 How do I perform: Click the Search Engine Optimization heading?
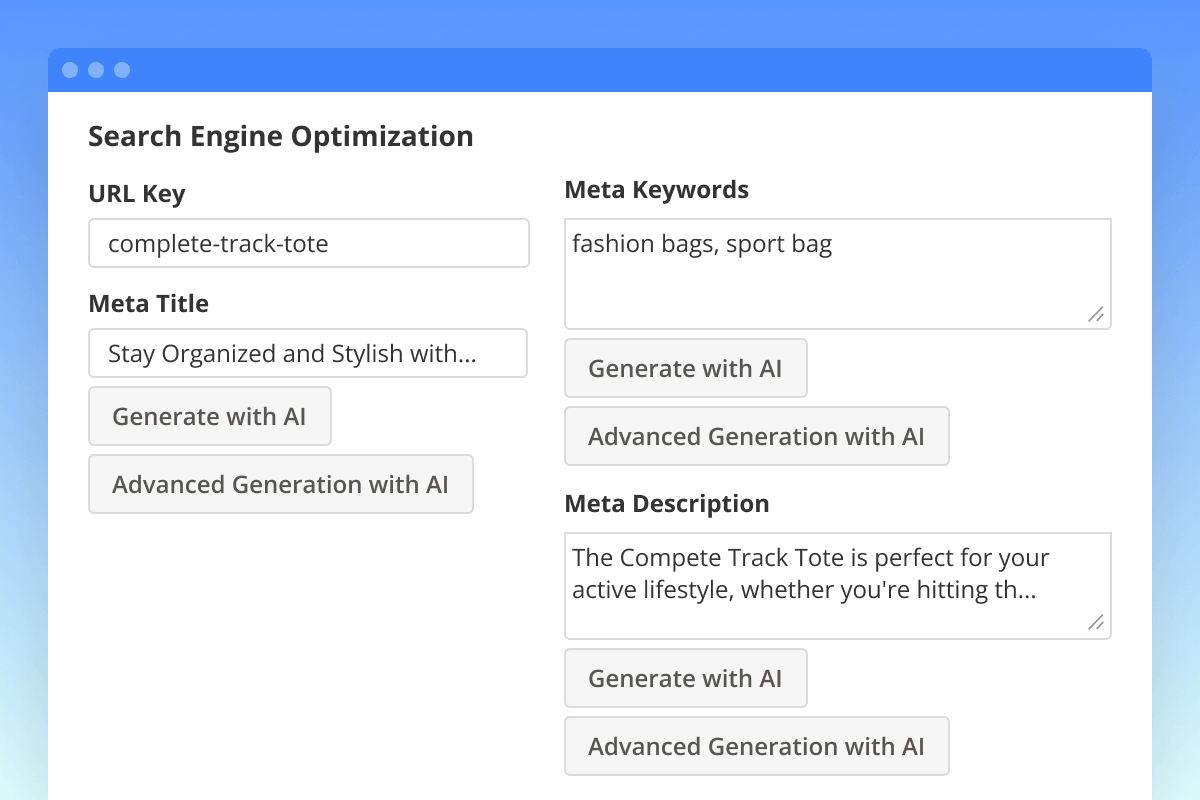281,137
